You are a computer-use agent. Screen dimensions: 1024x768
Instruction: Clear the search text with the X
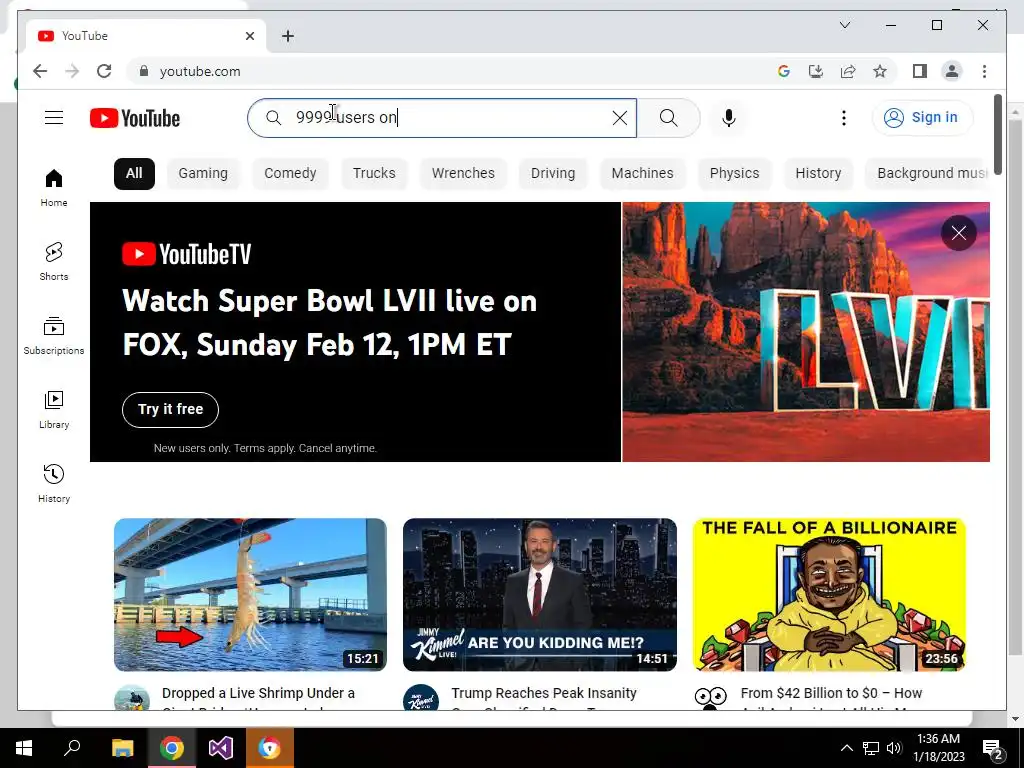point(619,118)
